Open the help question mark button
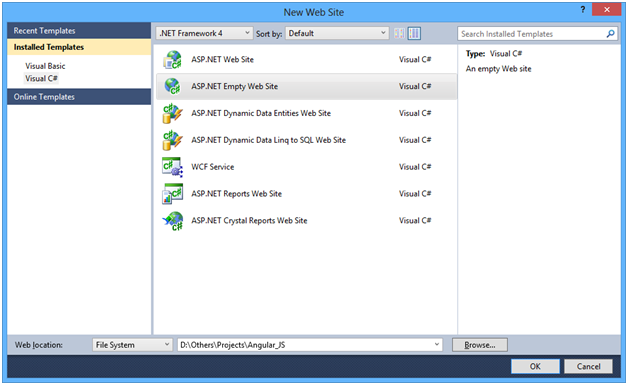The width and height of the screenshot is (628, 385). 583,10
